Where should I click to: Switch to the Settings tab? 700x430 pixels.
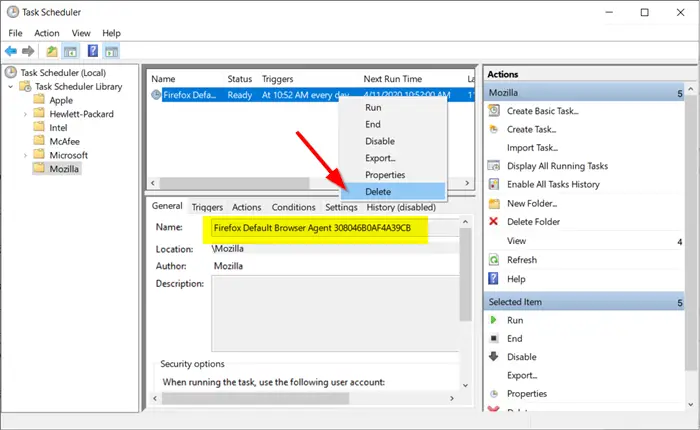tap(341, 207)
